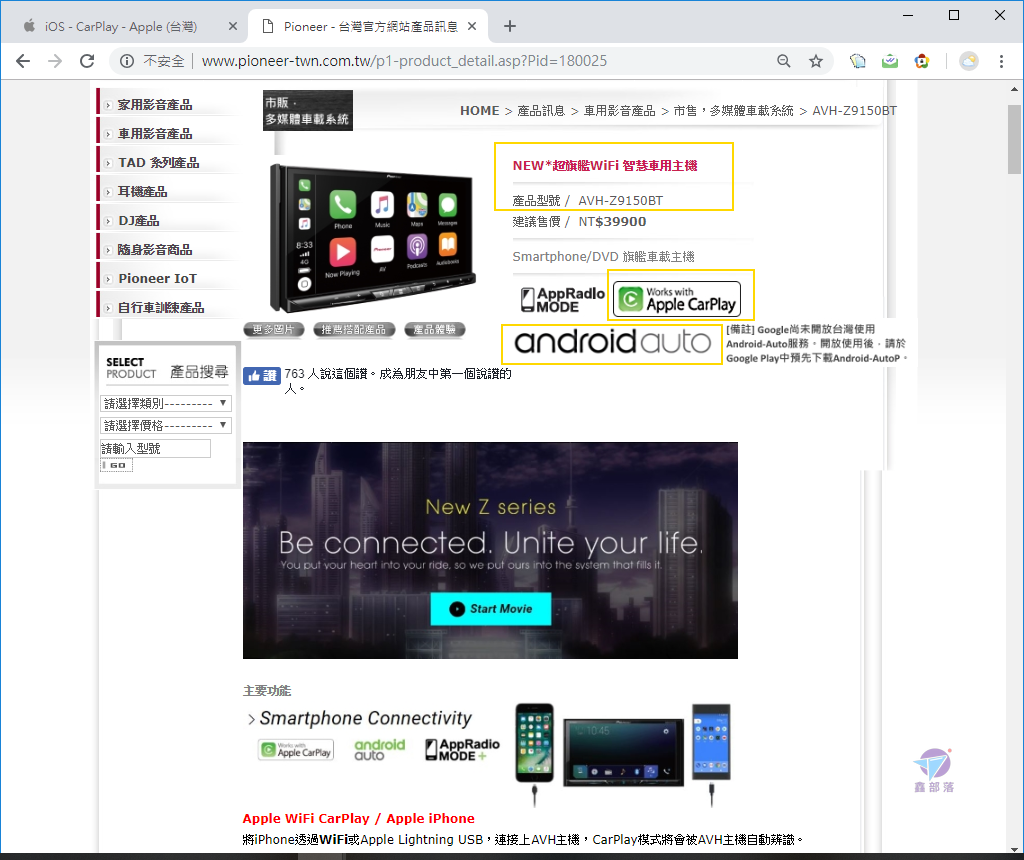Close the Pioneer tab
Viewport: 1024px width, 860px height.
(x=472, y=26)
